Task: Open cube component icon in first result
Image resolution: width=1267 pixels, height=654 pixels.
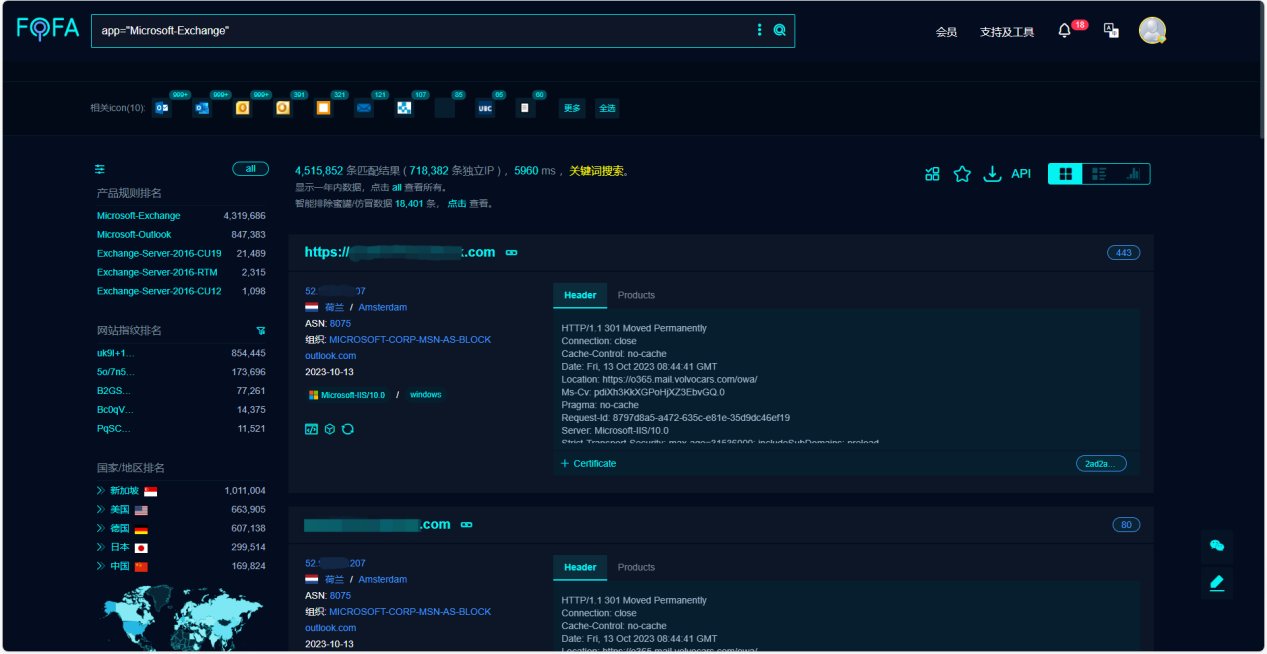Action: tap(329, 429)
